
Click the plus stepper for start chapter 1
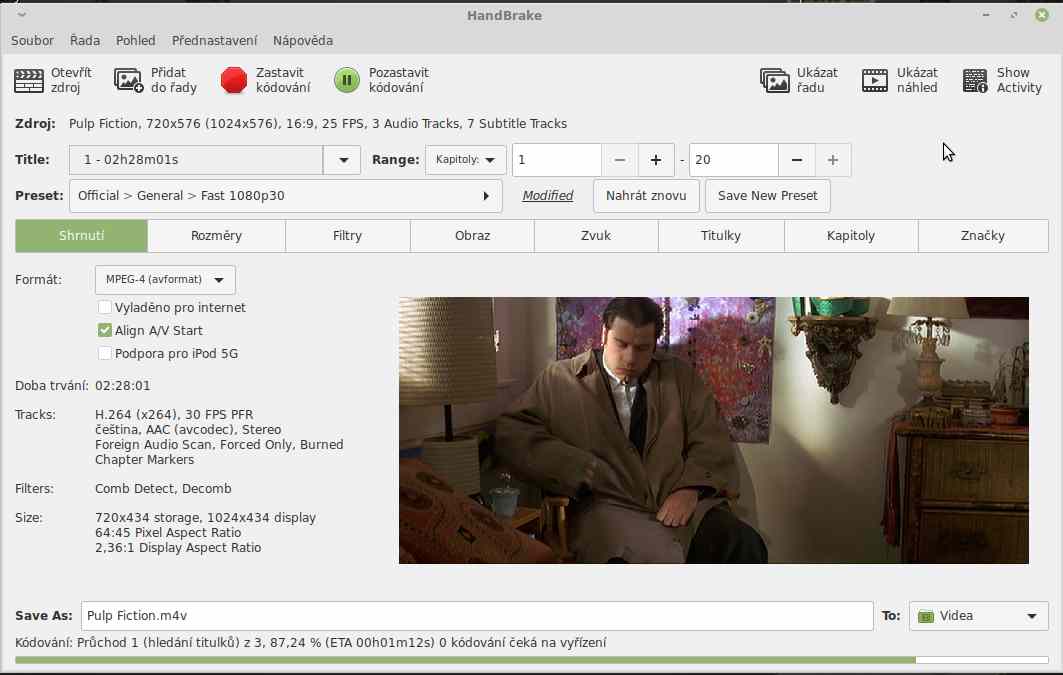656,160
